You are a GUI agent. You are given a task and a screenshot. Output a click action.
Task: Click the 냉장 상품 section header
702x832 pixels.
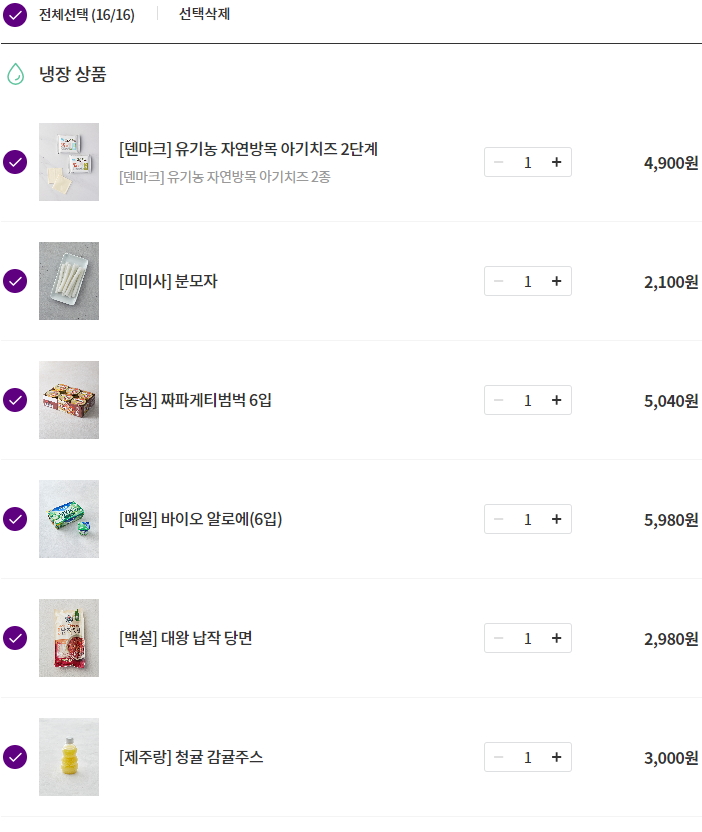[72, 74]
